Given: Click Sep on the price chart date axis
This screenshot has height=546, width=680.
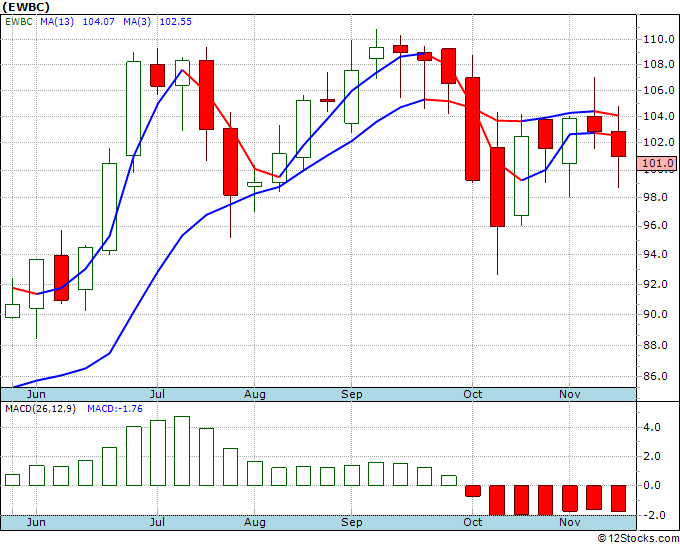Looking at the screenshot, I should (351, 394).
